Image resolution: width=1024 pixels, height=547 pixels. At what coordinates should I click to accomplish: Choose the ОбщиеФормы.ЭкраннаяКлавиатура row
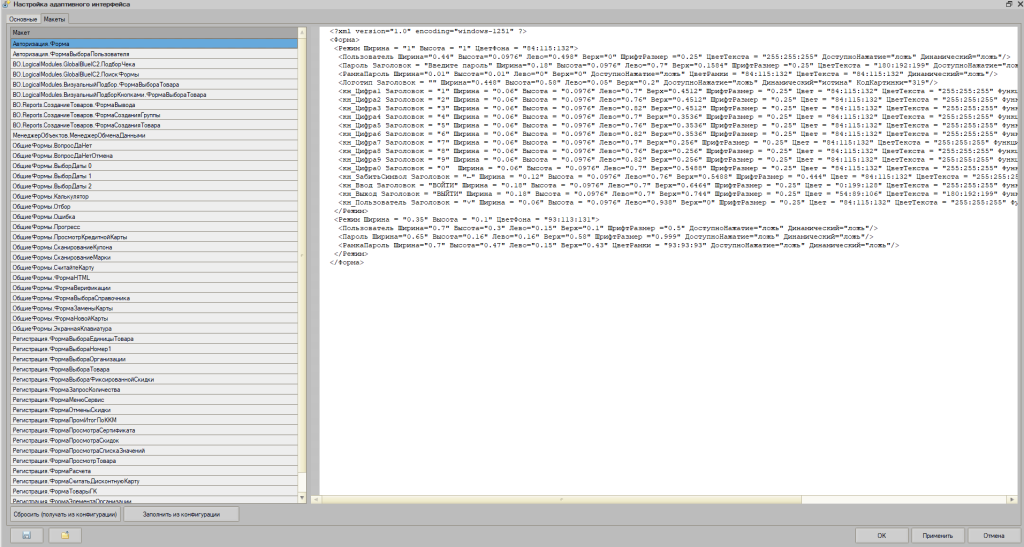click(150, 328)
